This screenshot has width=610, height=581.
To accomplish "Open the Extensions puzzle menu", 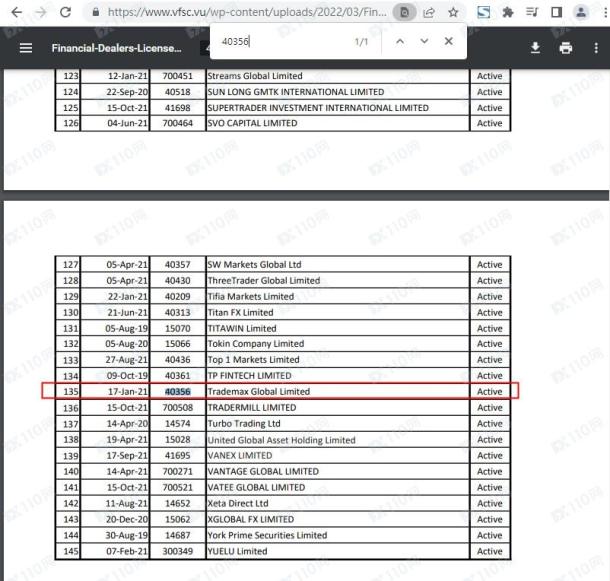I will [x=508, y=12].
